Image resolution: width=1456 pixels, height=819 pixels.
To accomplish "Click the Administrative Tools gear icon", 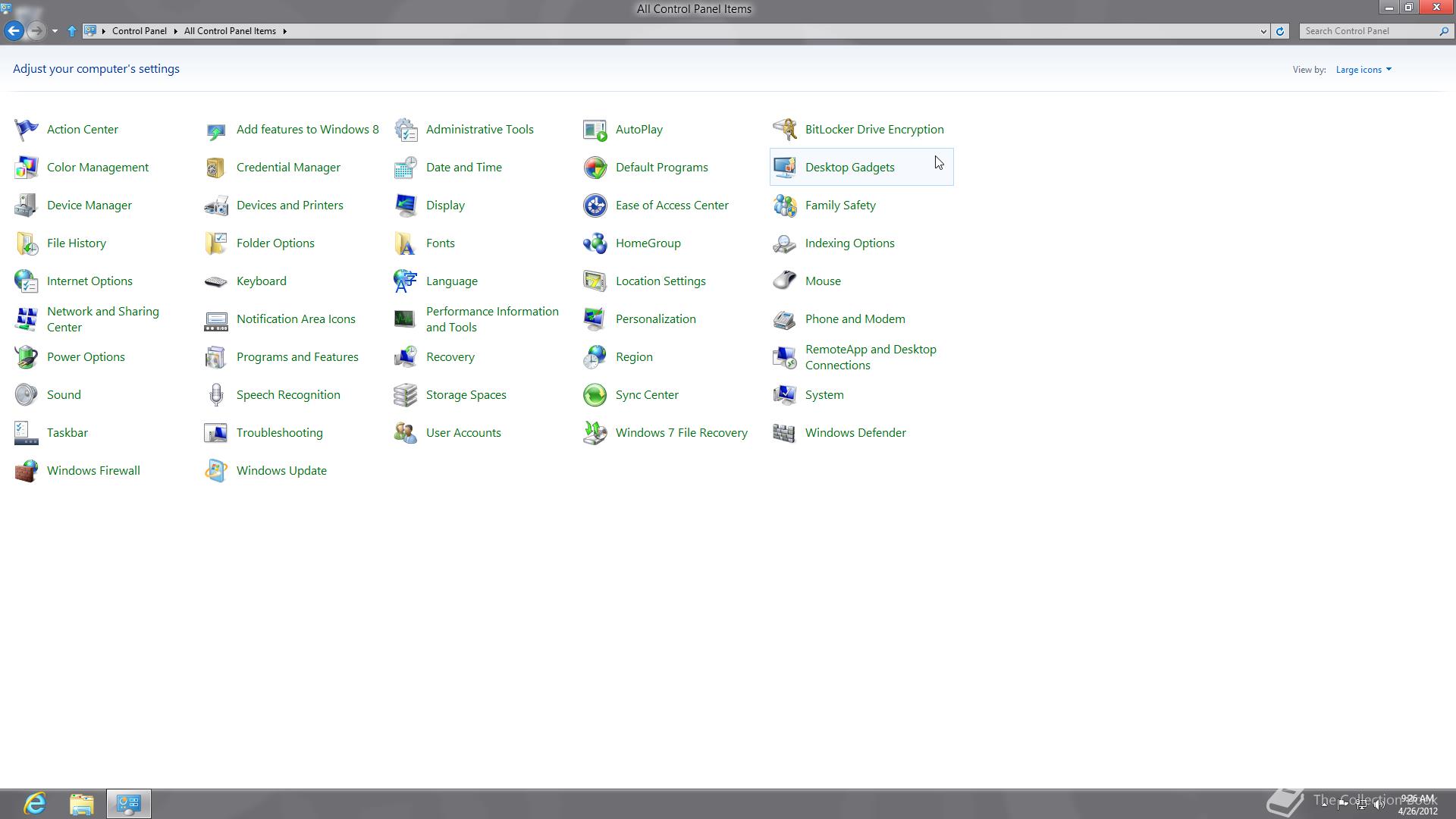I will tap(406, 130).
